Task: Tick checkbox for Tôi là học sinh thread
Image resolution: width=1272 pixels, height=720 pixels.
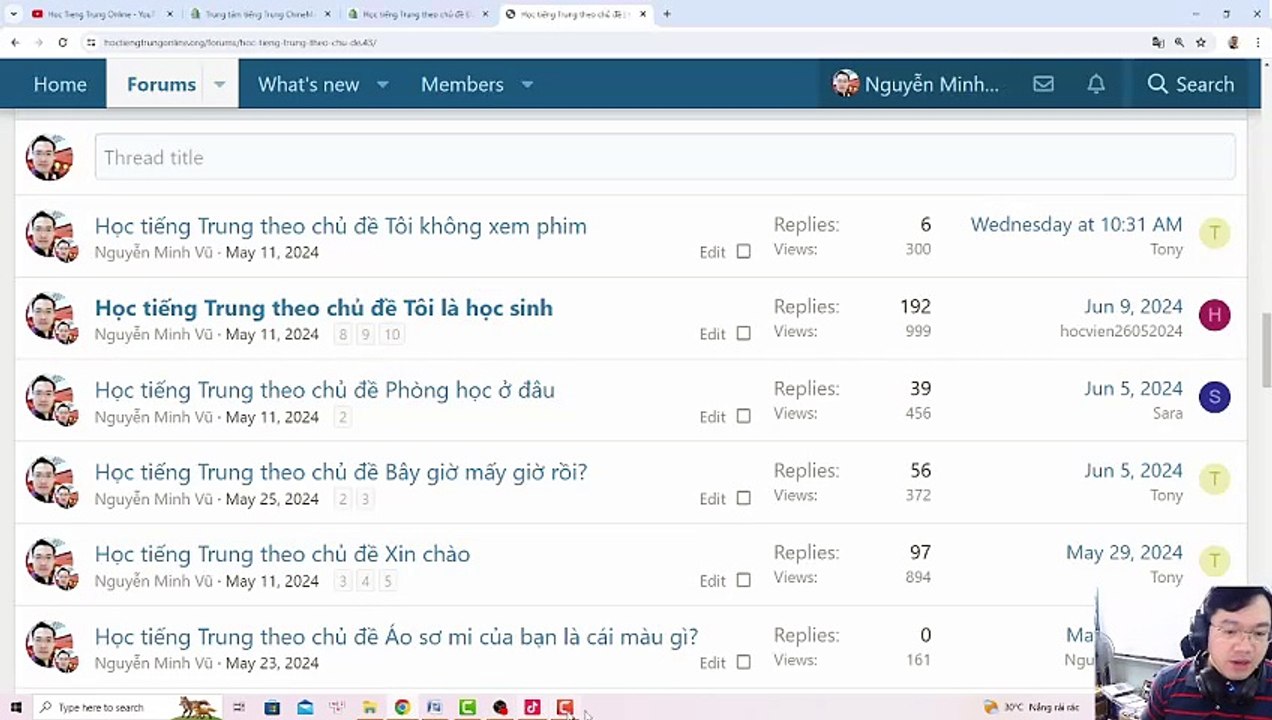Action: point(743,334)
